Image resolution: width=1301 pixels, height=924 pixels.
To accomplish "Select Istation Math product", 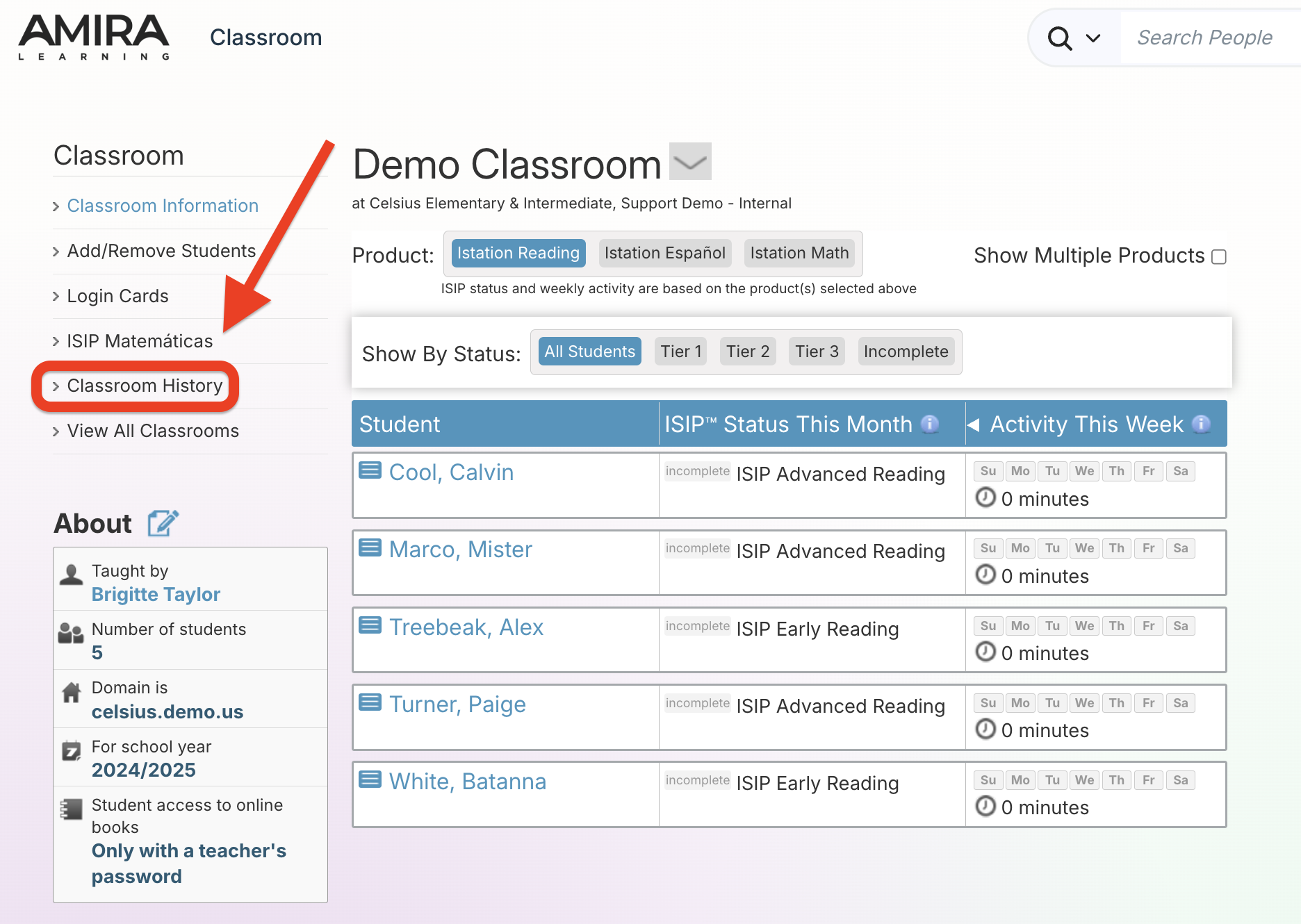I will (x=799, y=253).
